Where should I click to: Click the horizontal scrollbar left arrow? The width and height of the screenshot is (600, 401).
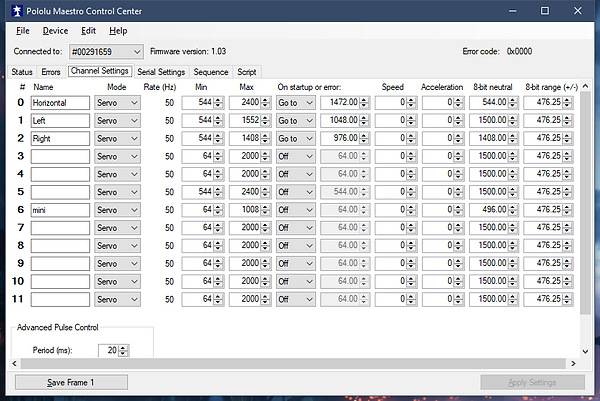click(15, 363)
